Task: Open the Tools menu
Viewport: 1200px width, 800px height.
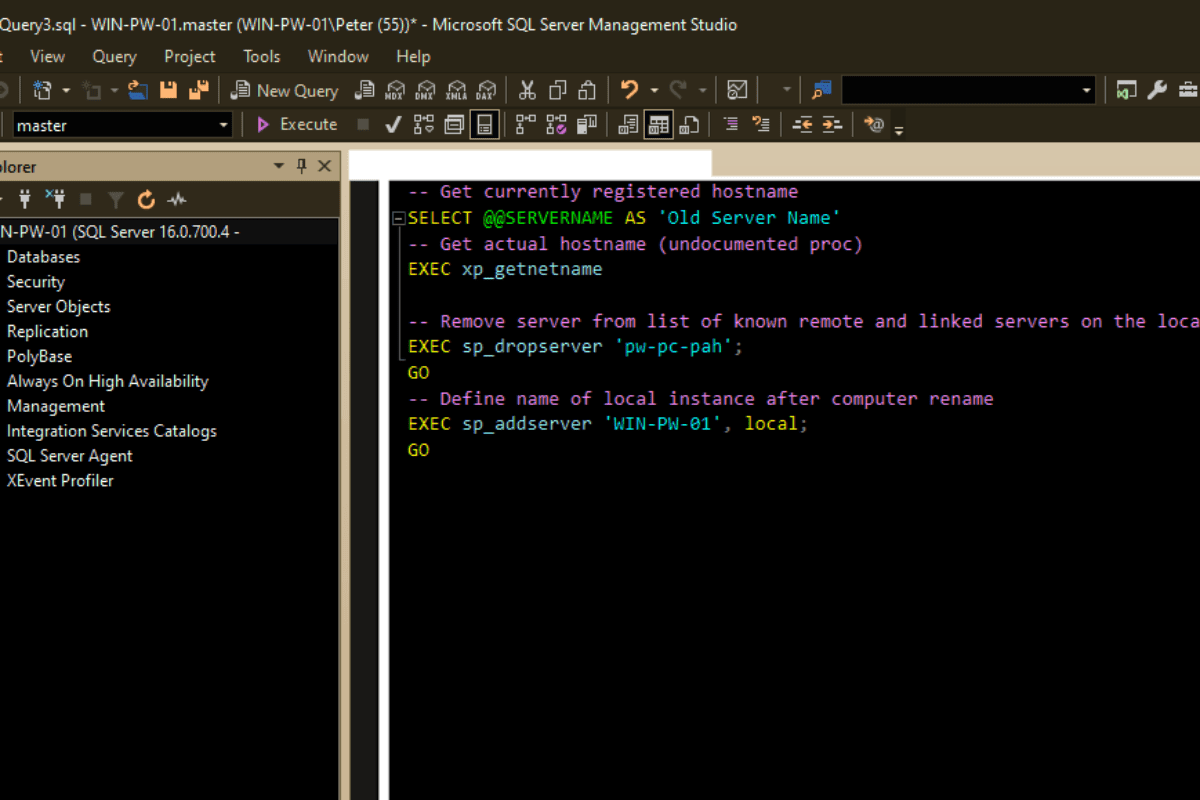Action: [x=262, y=56]
